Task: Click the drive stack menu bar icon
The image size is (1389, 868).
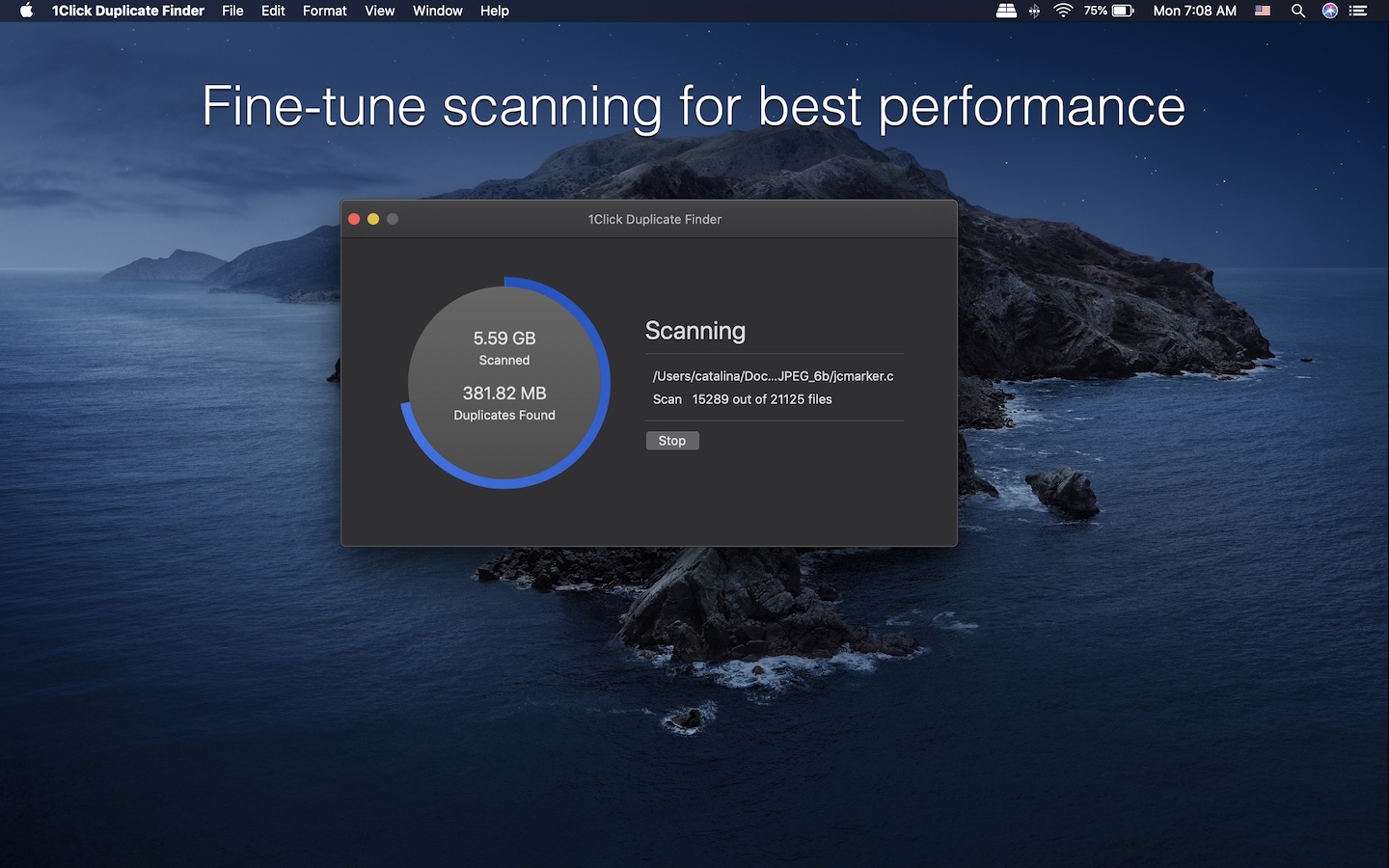Action: click(1006, 11)
